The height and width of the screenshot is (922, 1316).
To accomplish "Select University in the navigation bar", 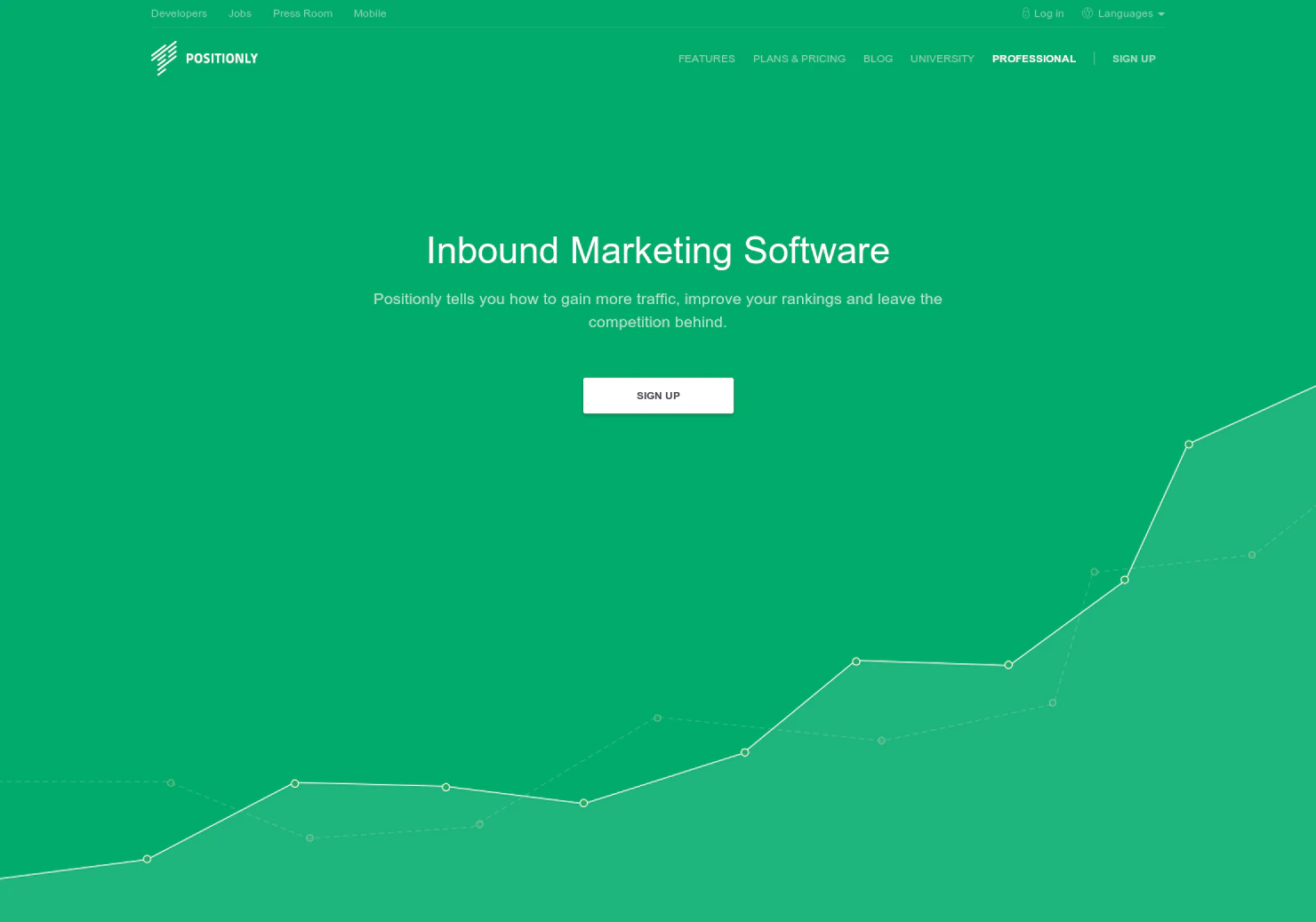I will point(943,59).
